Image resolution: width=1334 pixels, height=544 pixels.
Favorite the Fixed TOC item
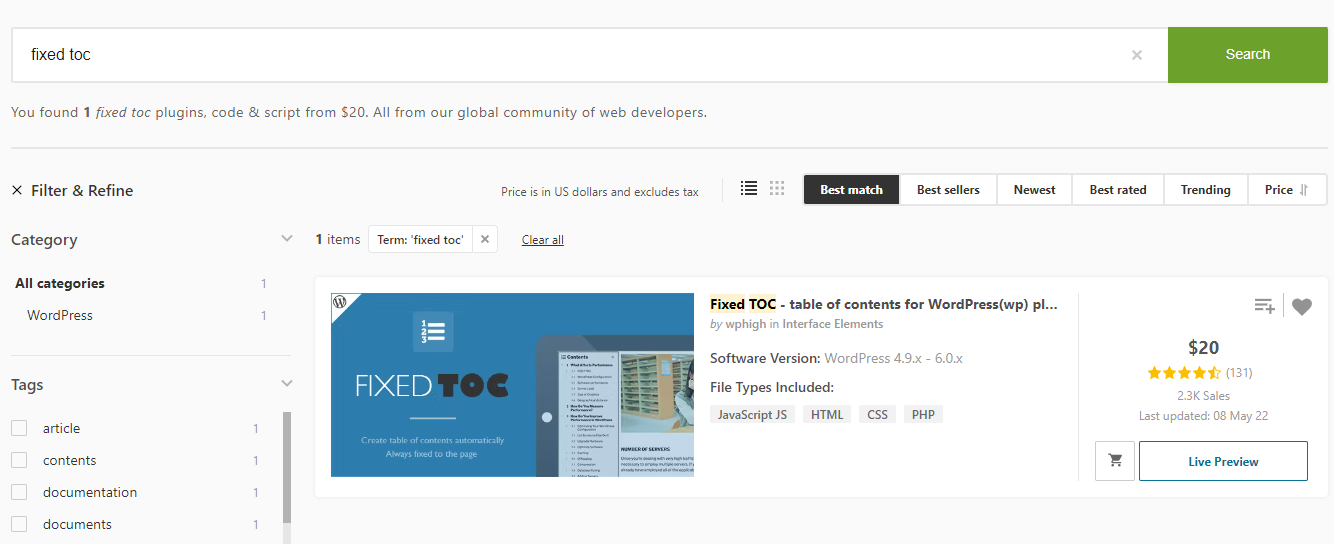1301,307
